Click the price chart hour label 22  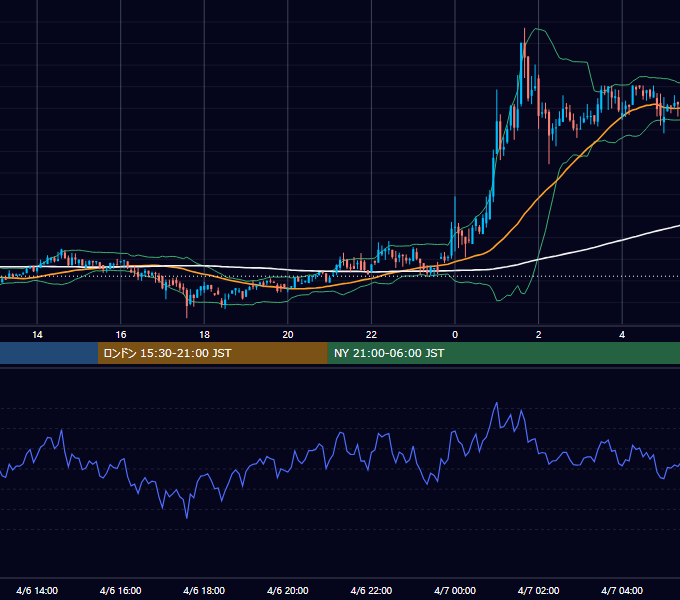coord(371,335)
